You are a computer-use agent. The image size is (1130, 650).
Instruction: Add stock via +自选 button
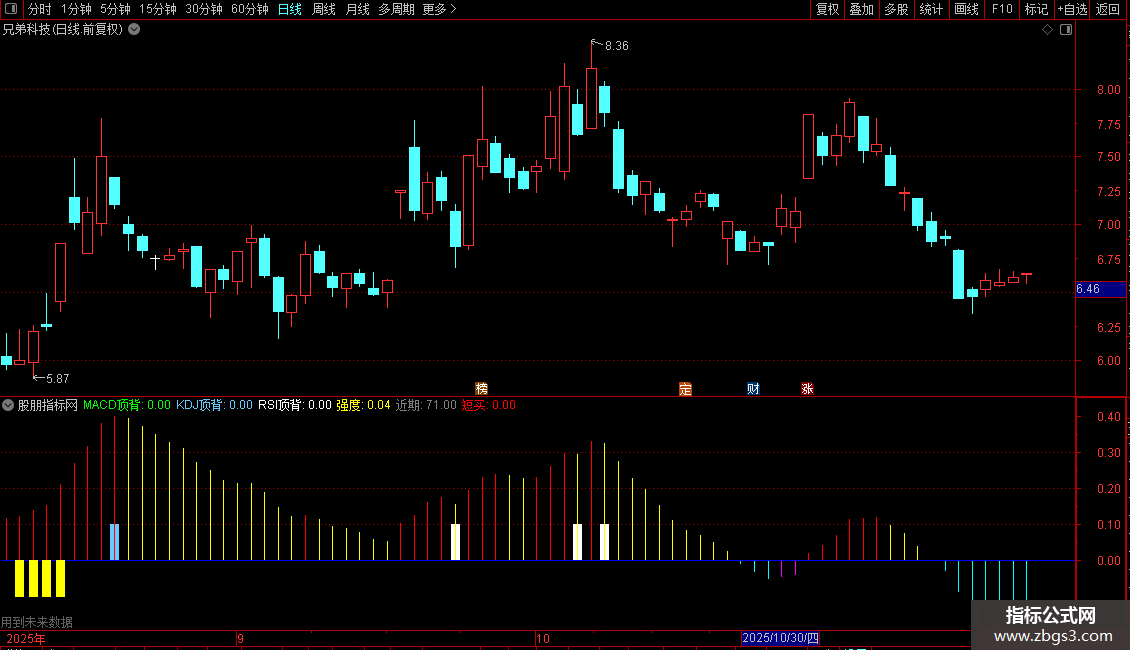pyautogui.click(x=1072, y=9)
